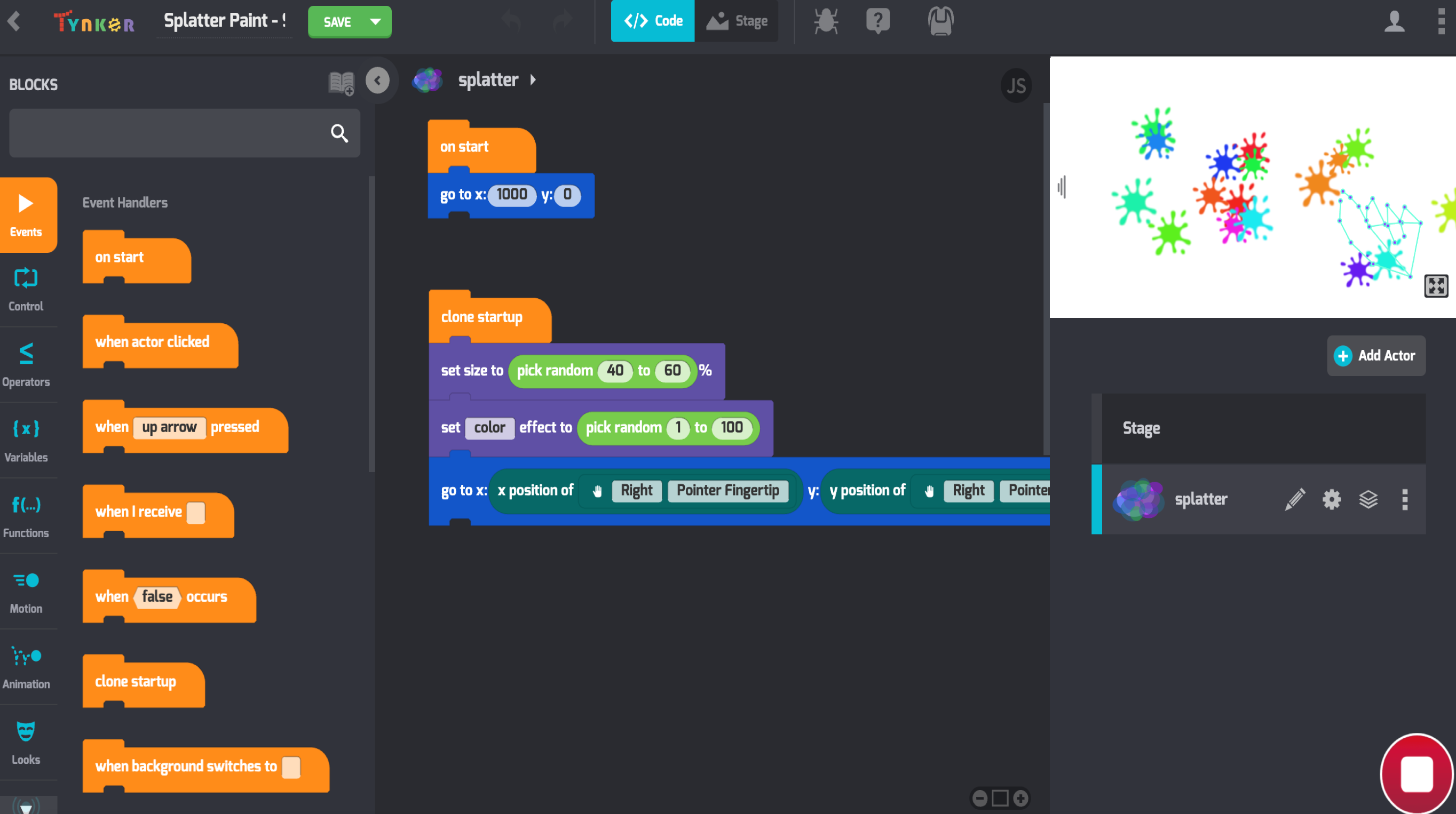Go back with the top-left arrow
Image resolution: width=1456 pixels, height=814 pixels.
coord(14,21)
